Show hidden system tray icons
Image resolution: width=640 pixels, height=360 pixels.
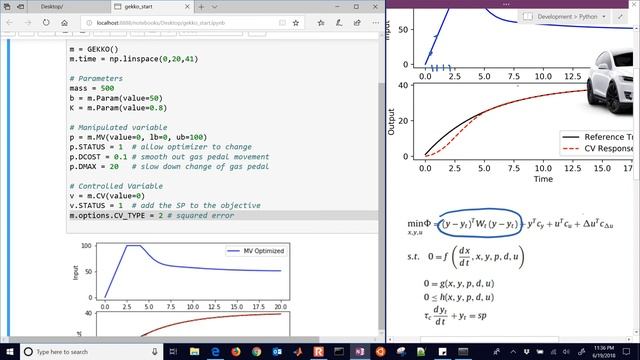pos(513,351)
